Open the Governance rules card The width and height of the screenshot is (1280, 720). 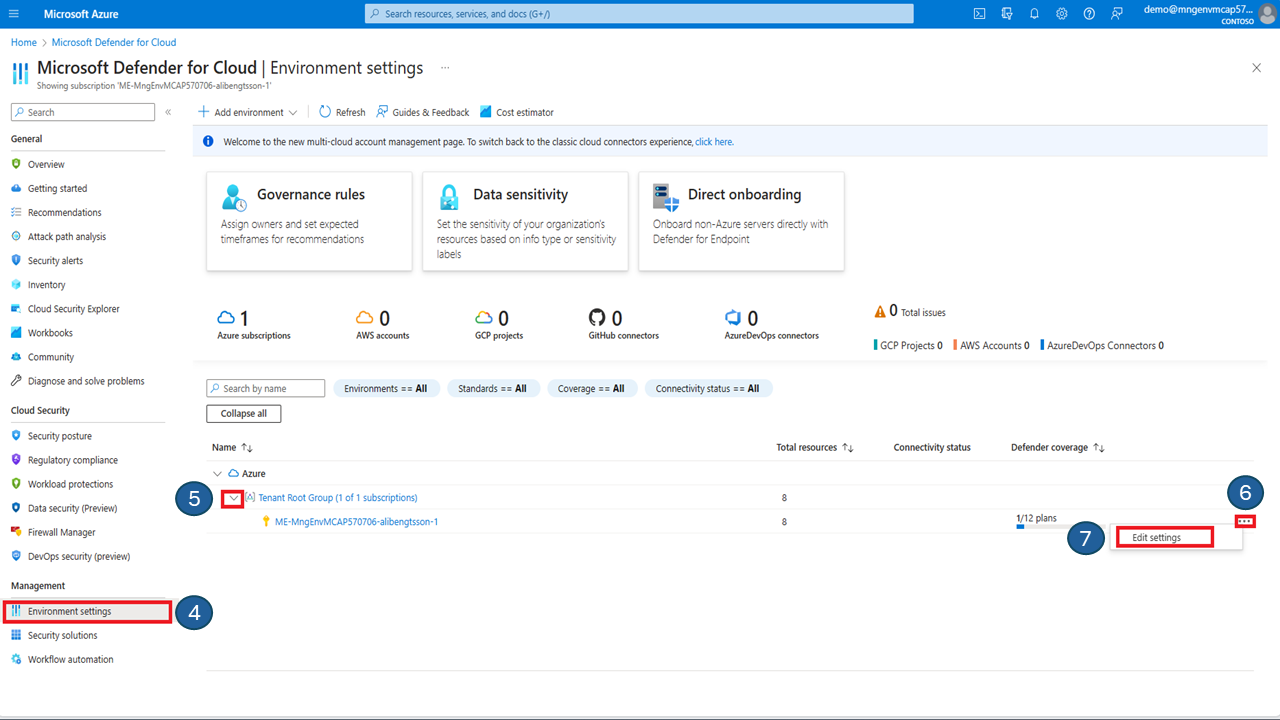coord(309,221)
